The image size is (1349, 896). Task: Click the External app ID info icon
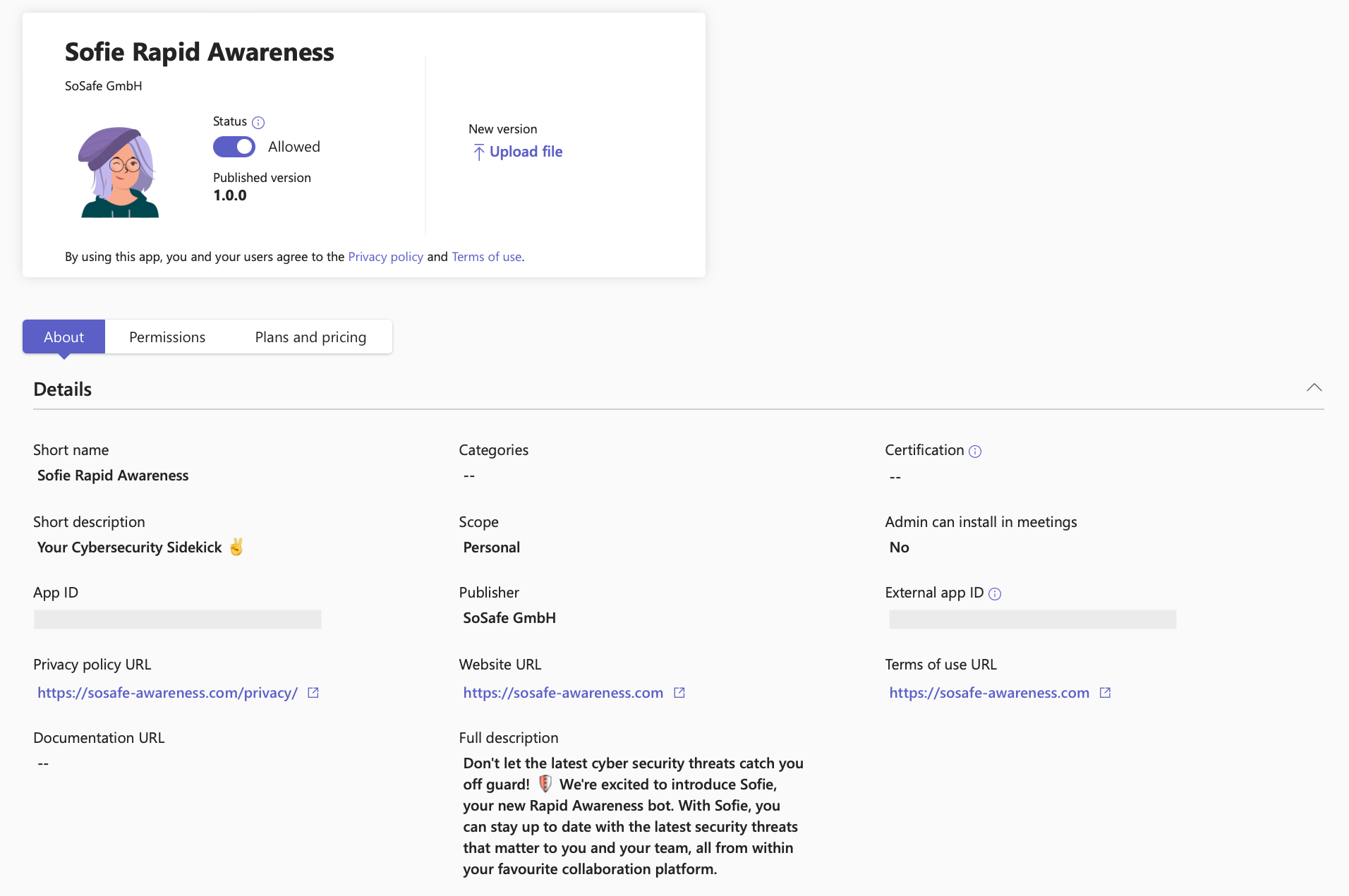click(995, 594)
